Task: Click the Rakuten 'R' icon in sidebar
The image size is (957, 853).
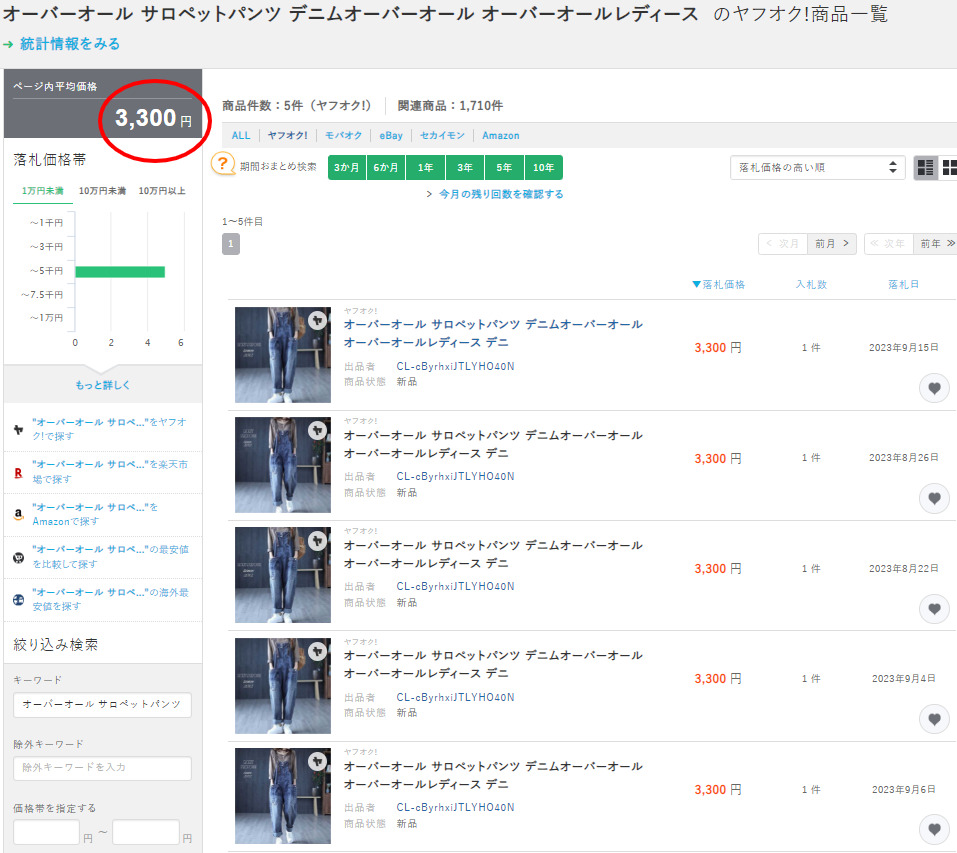Action: 19,472
